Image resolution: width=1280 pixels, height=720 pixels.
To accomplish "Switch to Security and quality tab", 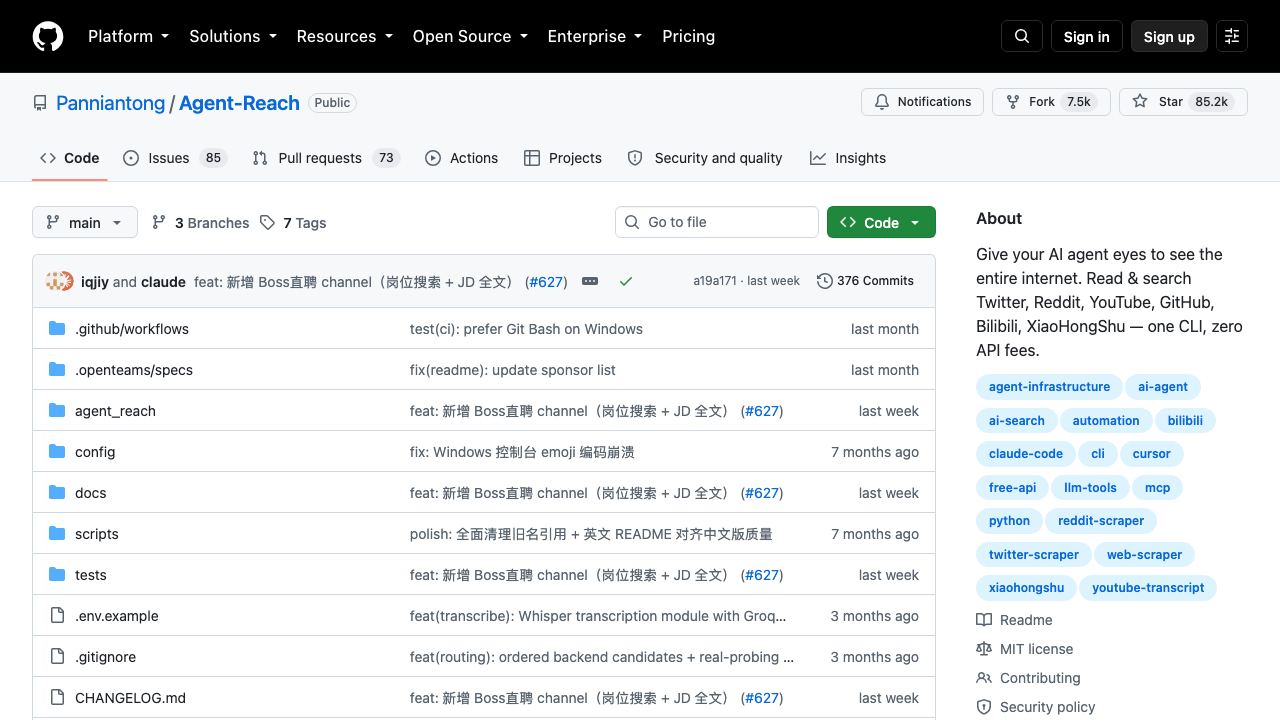I will click(705, 158).
